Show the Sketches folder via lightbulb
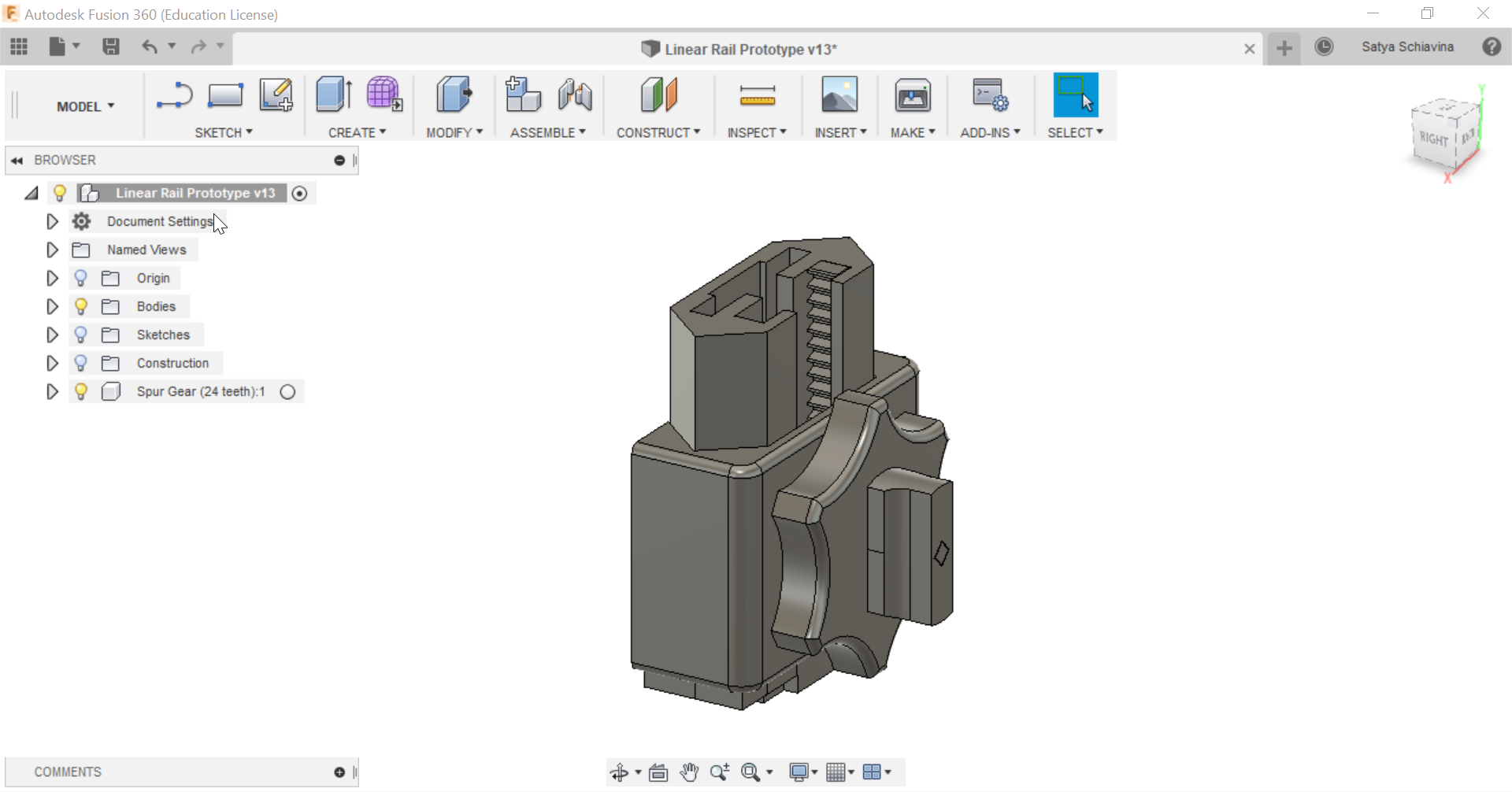Screen dimensions: 1512x792 point(80,335)
